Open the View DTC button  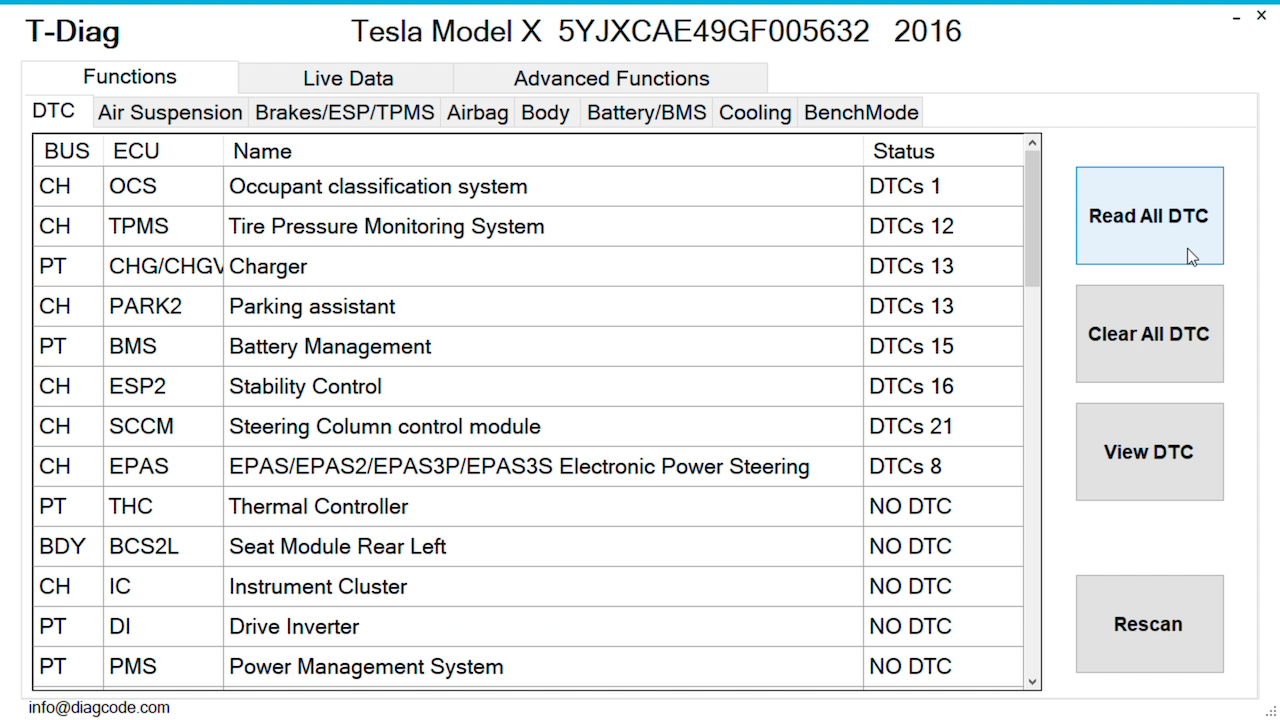[x=1149, y=452]
